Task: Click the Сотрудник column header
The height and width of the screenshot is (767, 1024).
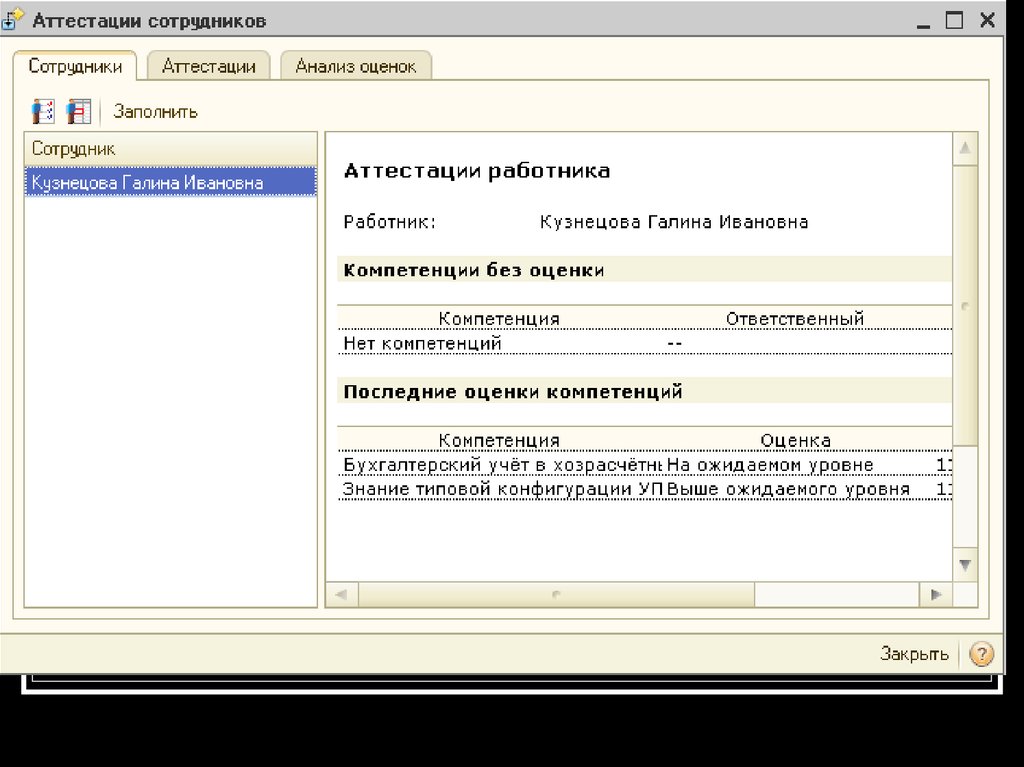Action: tap(170, 148)
